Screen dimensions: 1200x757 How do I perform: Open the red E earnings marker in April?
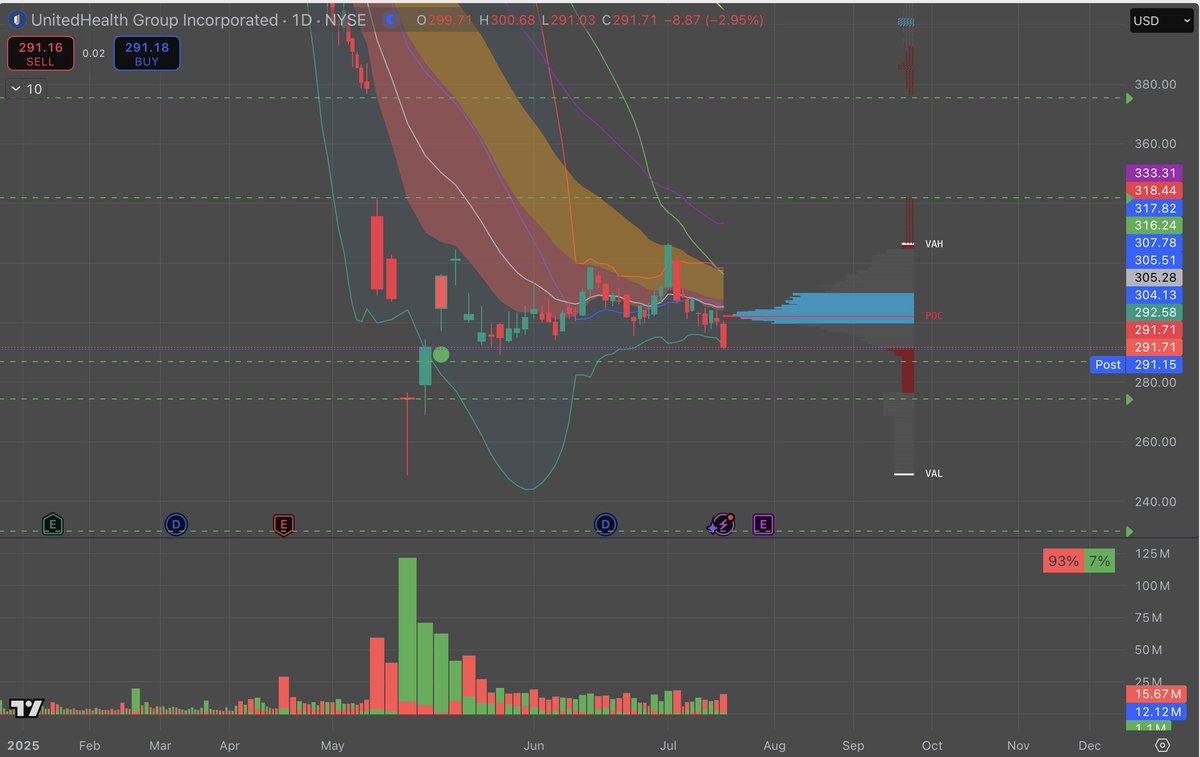pos(284,523)
